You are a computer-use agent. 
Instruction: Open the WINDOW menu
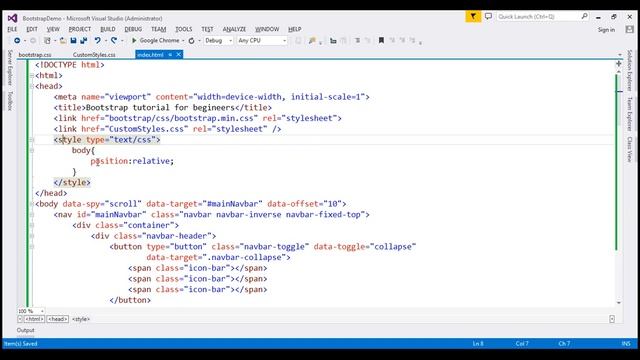pyautogui.click(x=267, y=29)
